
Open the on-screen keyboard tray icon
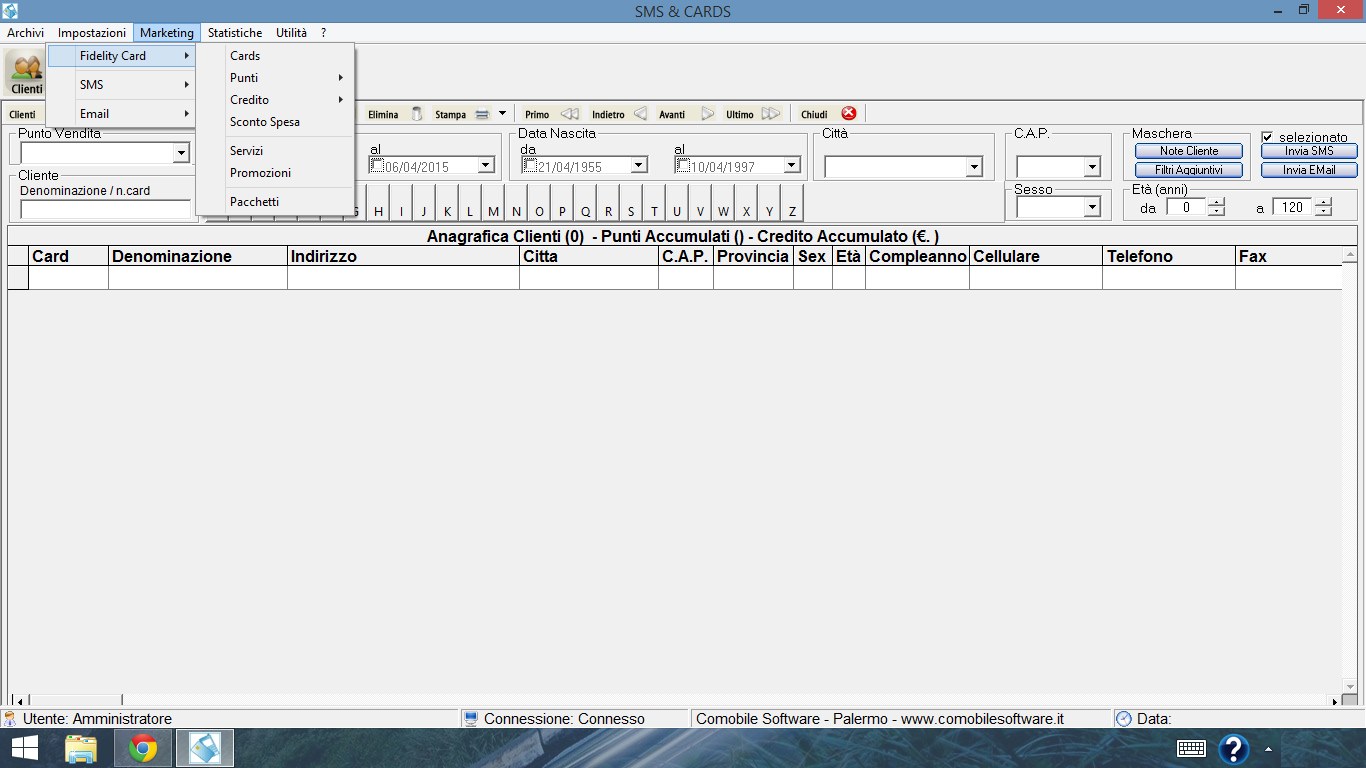coord(1191,748)
